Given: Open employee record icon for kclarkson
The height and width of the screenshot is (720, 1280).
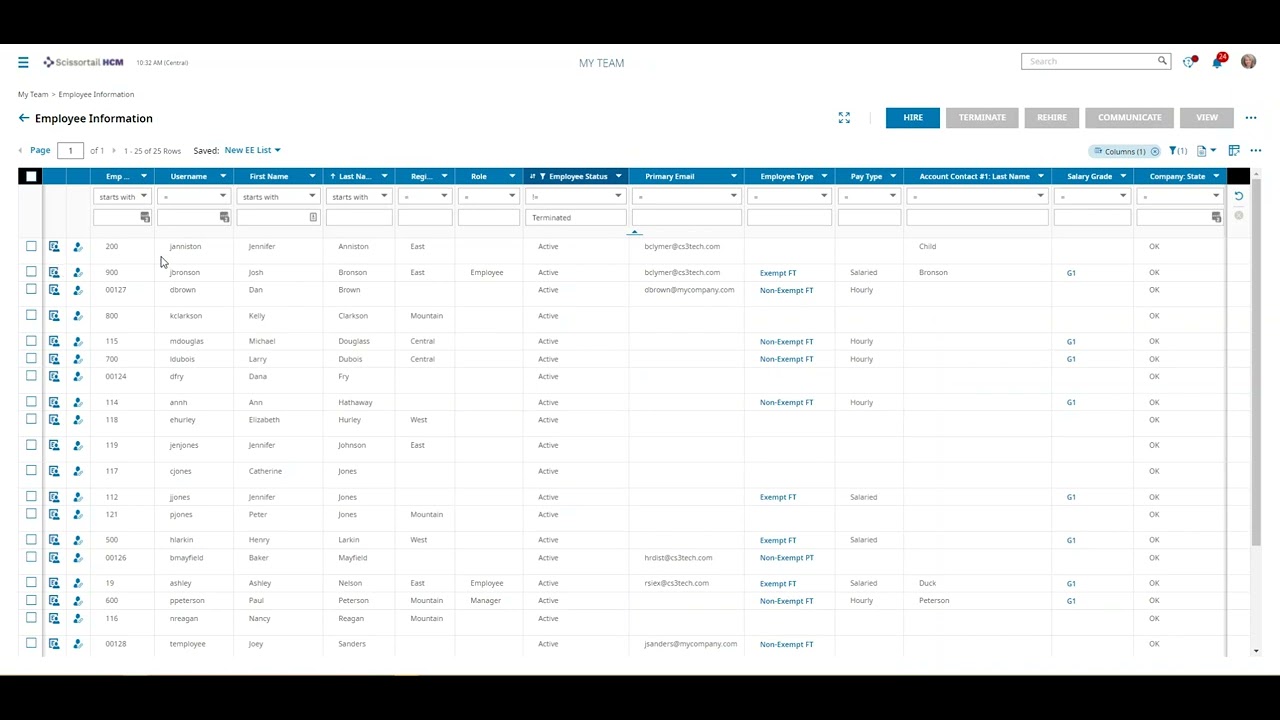Looking at the screenshot, I should (x=54, y=316).
